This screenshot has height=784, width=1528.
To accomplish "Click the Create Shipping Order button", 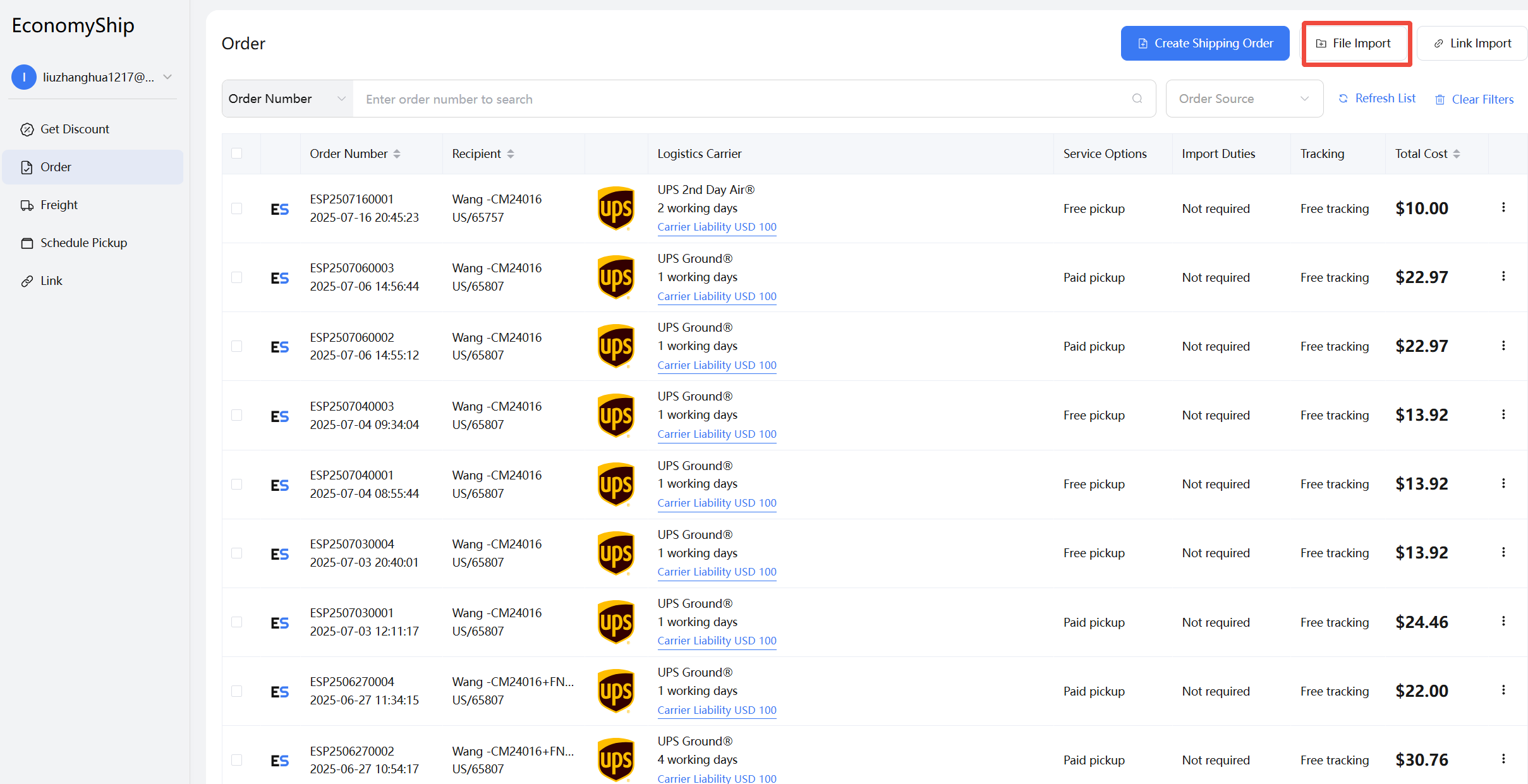I will (1204, 43).
